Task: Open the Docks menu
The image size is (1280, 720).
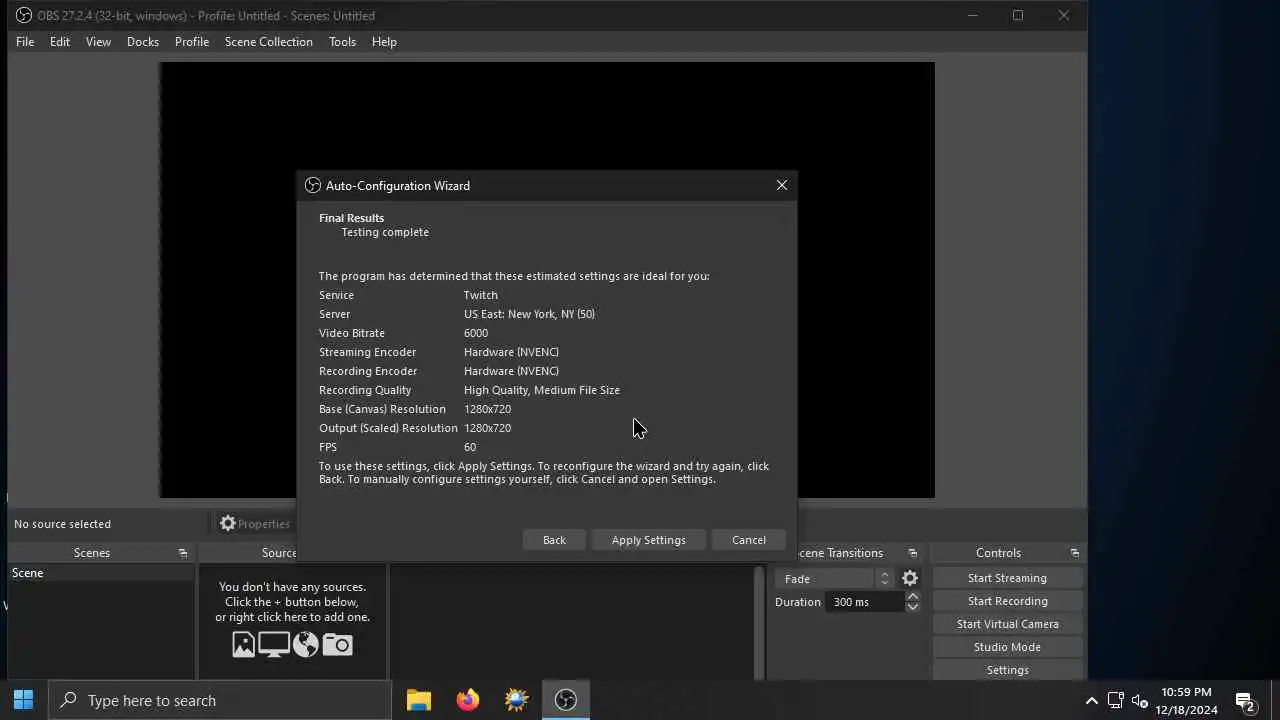Action: 143,42
